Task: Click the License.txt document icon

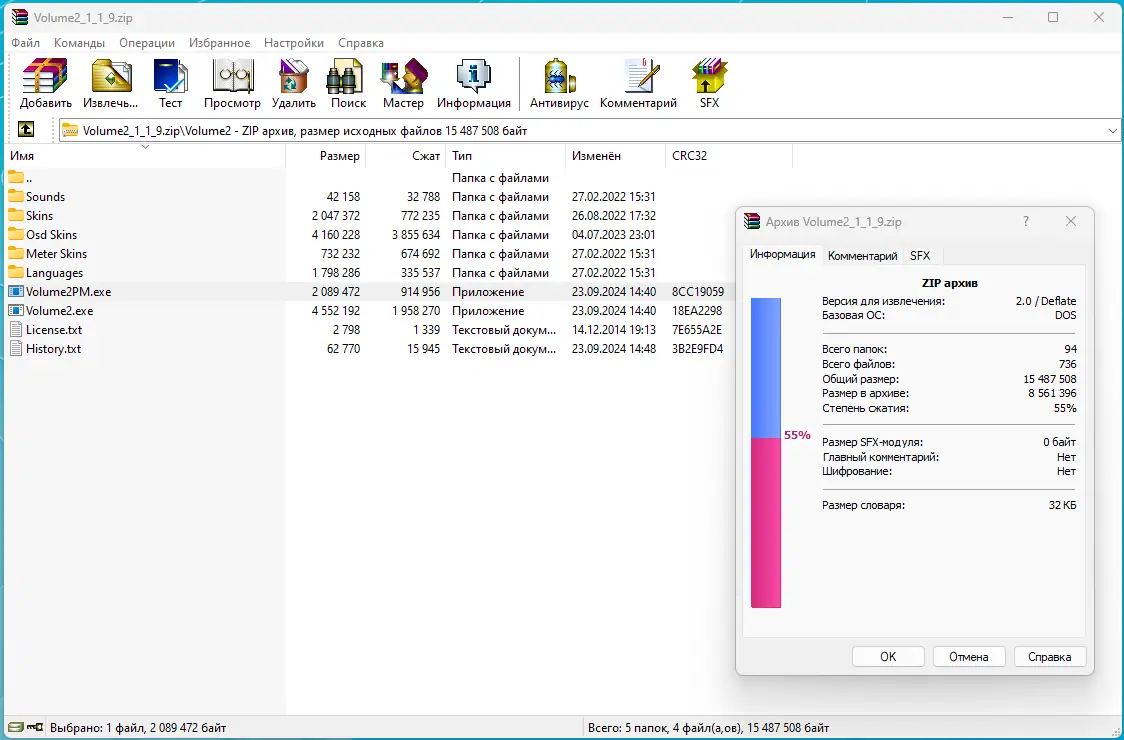Action: click(16, 329)
